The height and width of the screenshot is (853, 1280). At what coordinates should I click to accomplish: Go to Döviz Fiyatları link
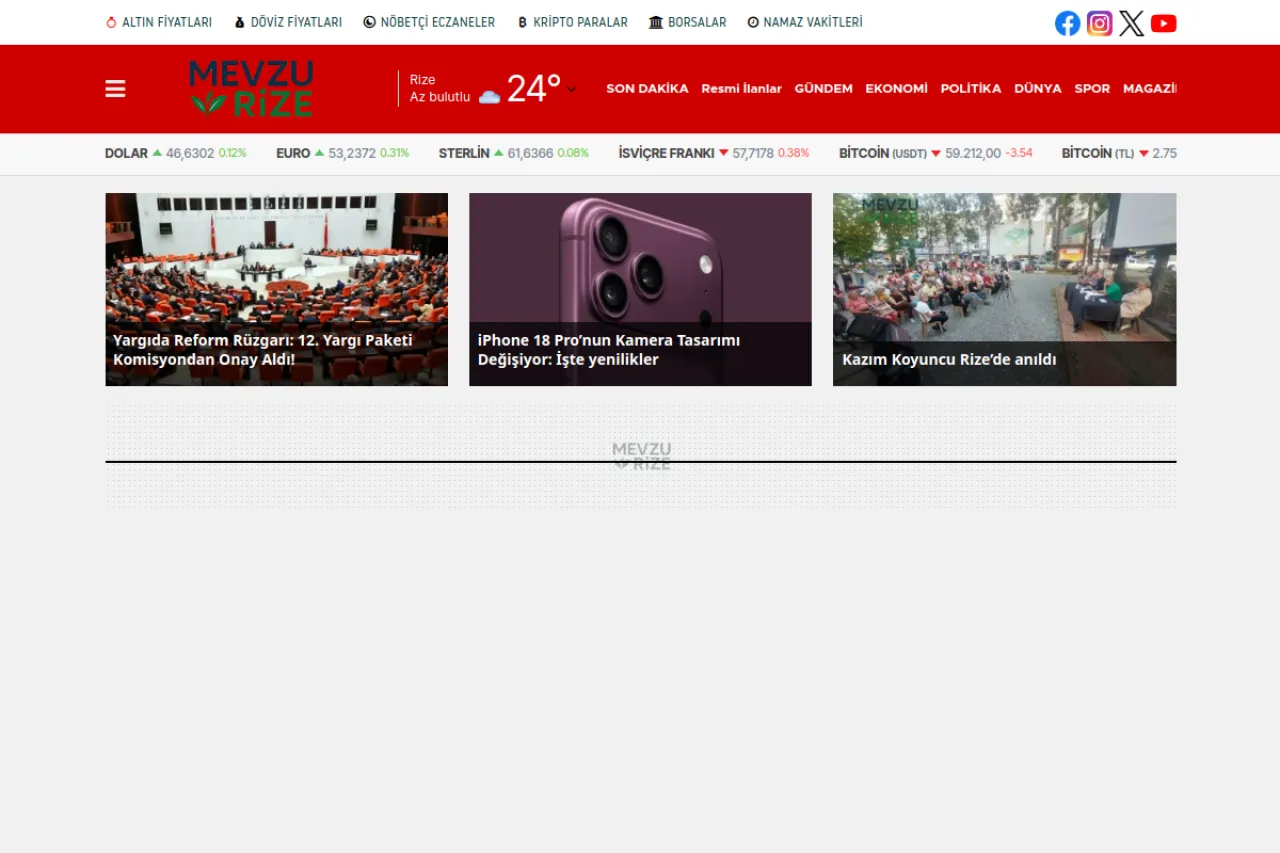coord(296,22)
